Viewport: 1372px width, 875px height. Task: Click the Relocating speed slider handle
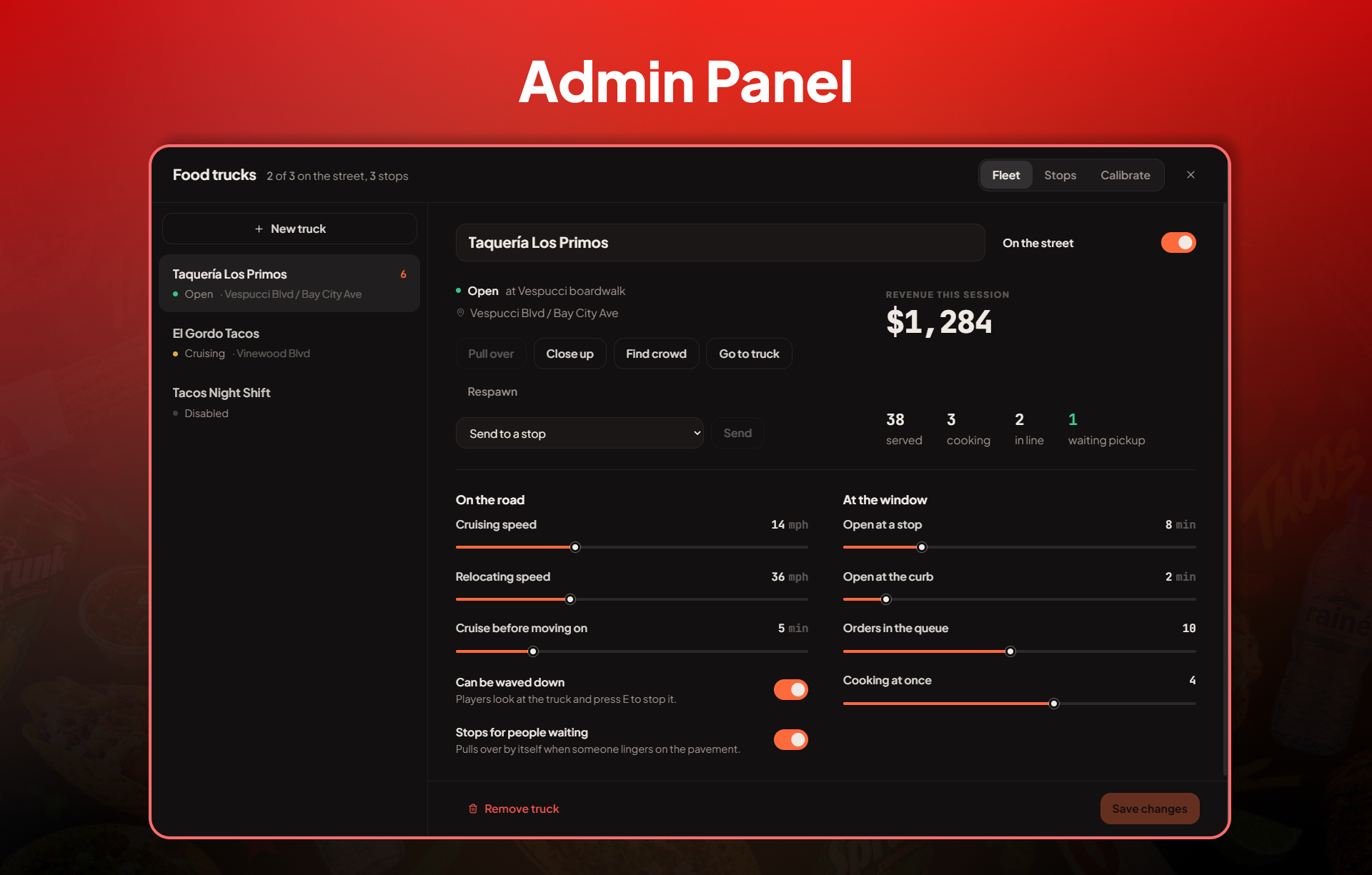[x=570, y=599]
